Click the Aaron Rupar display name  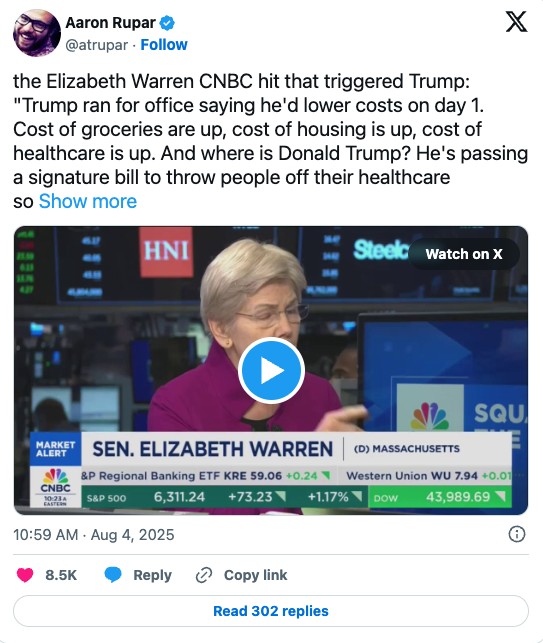pos(111,23)
